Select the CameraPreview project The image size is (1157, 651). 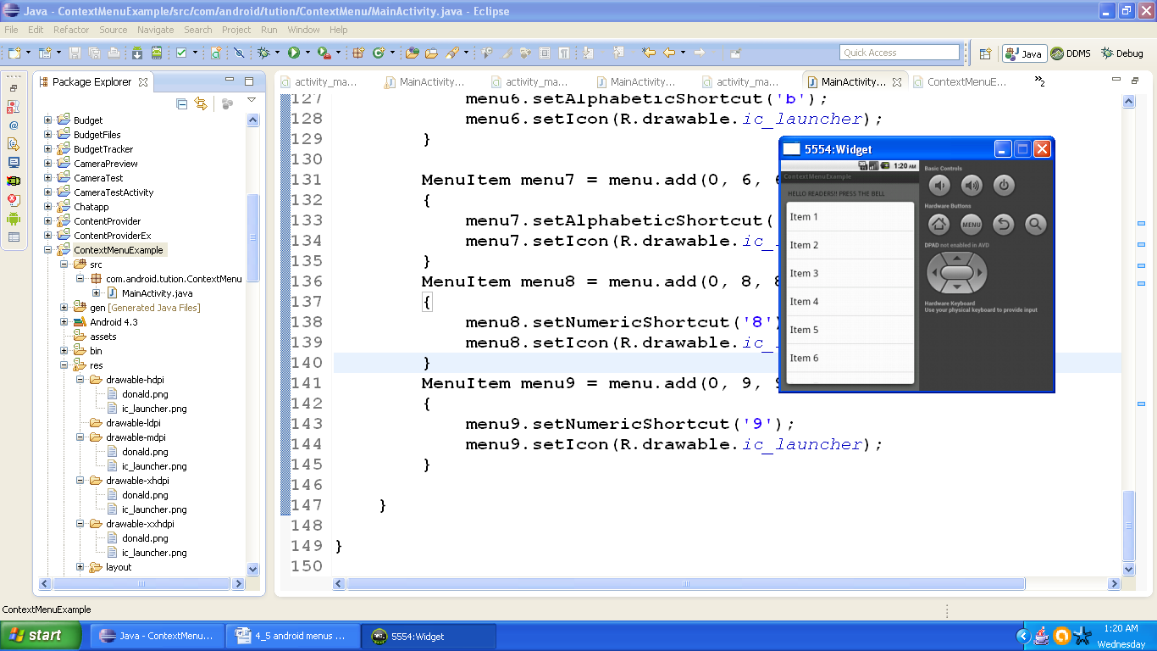coord(106,163)
